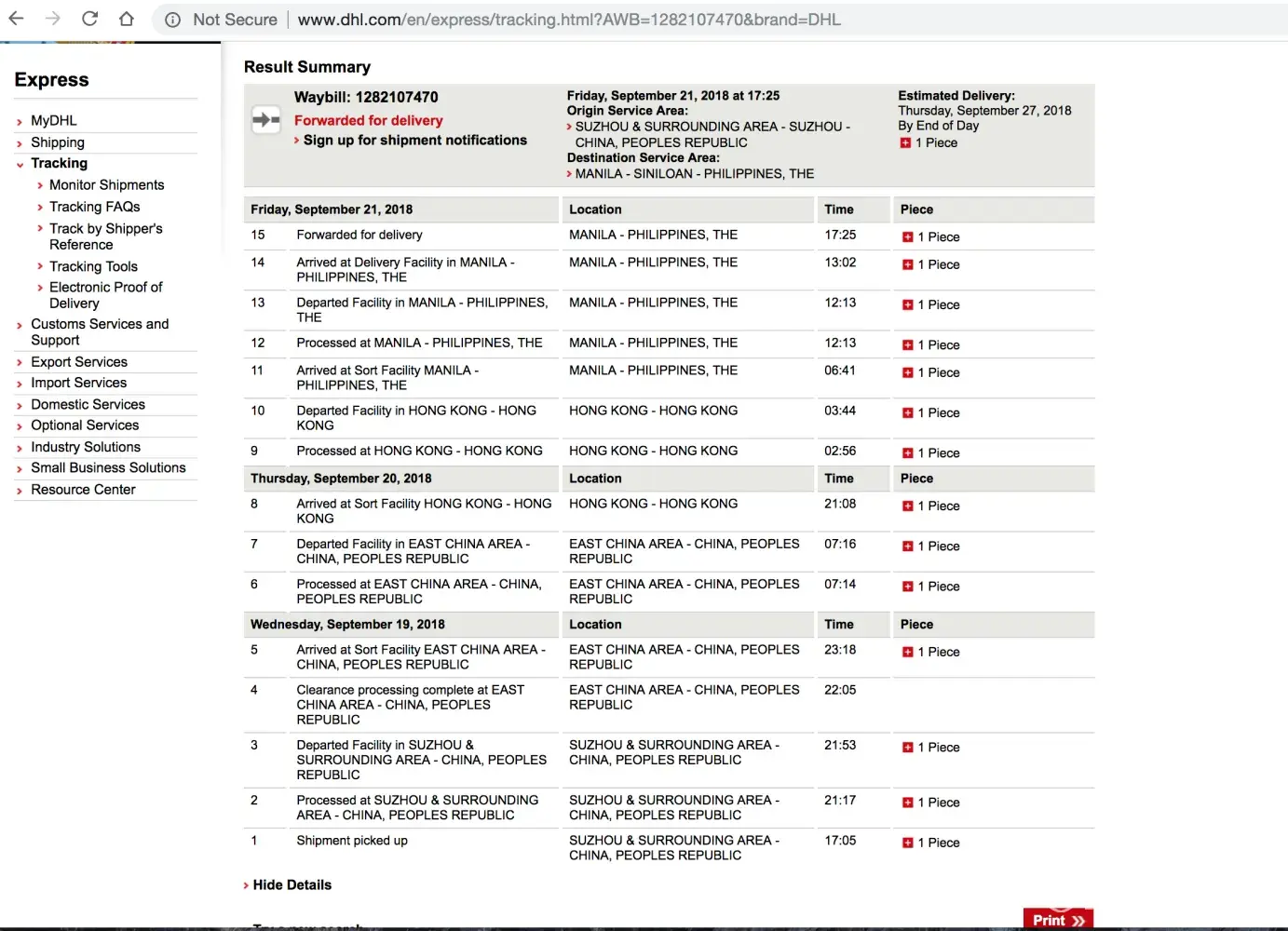Click Thursday, September 27, 2018 delivery date
1288x931 pixels.
click(x=984, y=111)
